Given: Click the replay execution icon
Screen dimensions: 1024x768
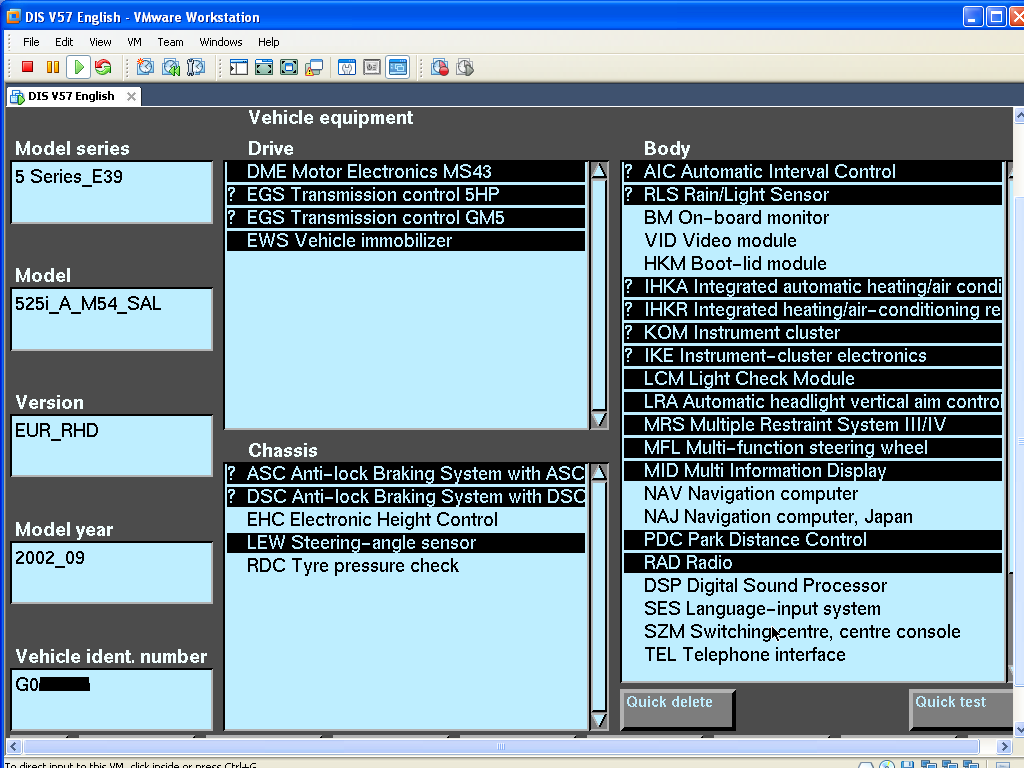Looking at the screenshot, I should coord(465,67).
